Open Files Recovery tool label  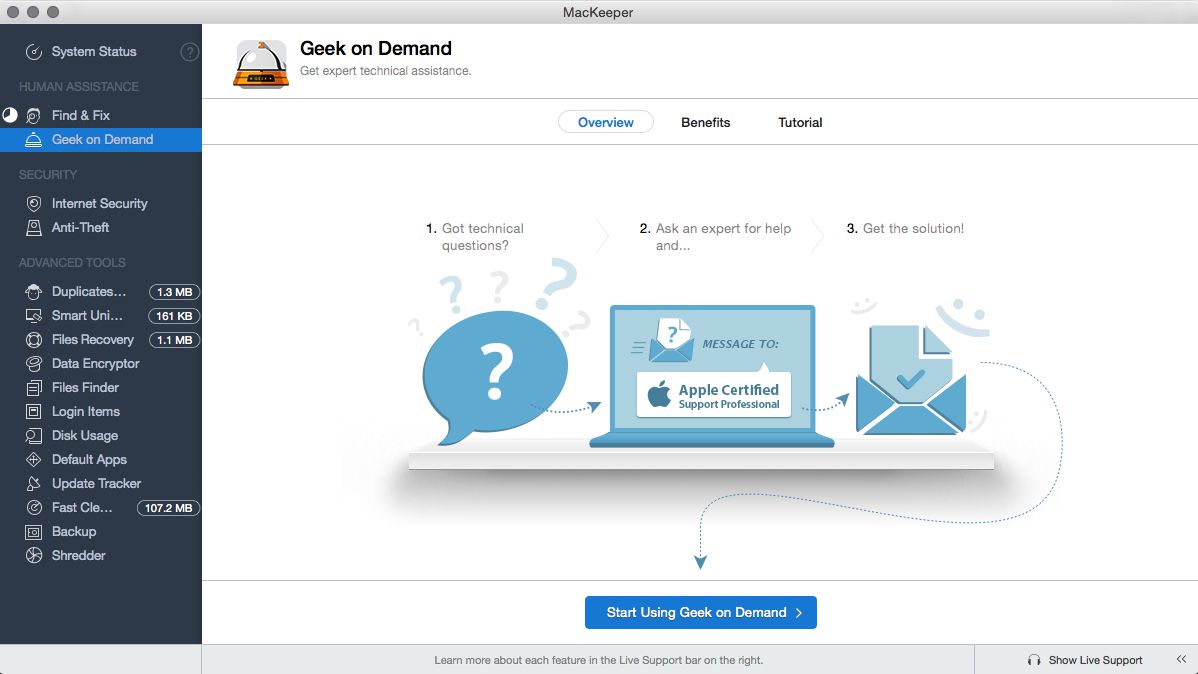(x=92, y=340)
